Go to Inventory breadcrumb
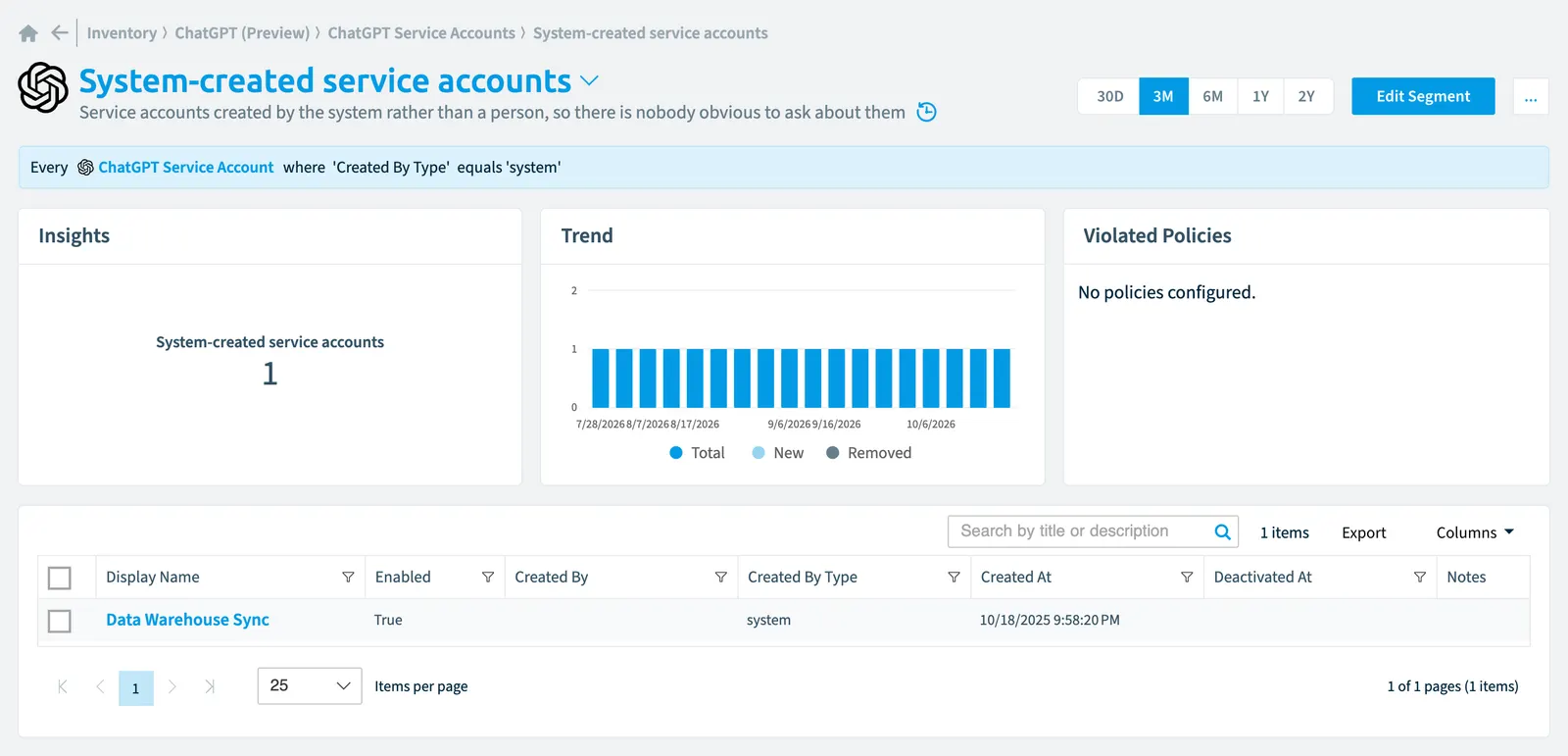 click(x=122, y=33)
